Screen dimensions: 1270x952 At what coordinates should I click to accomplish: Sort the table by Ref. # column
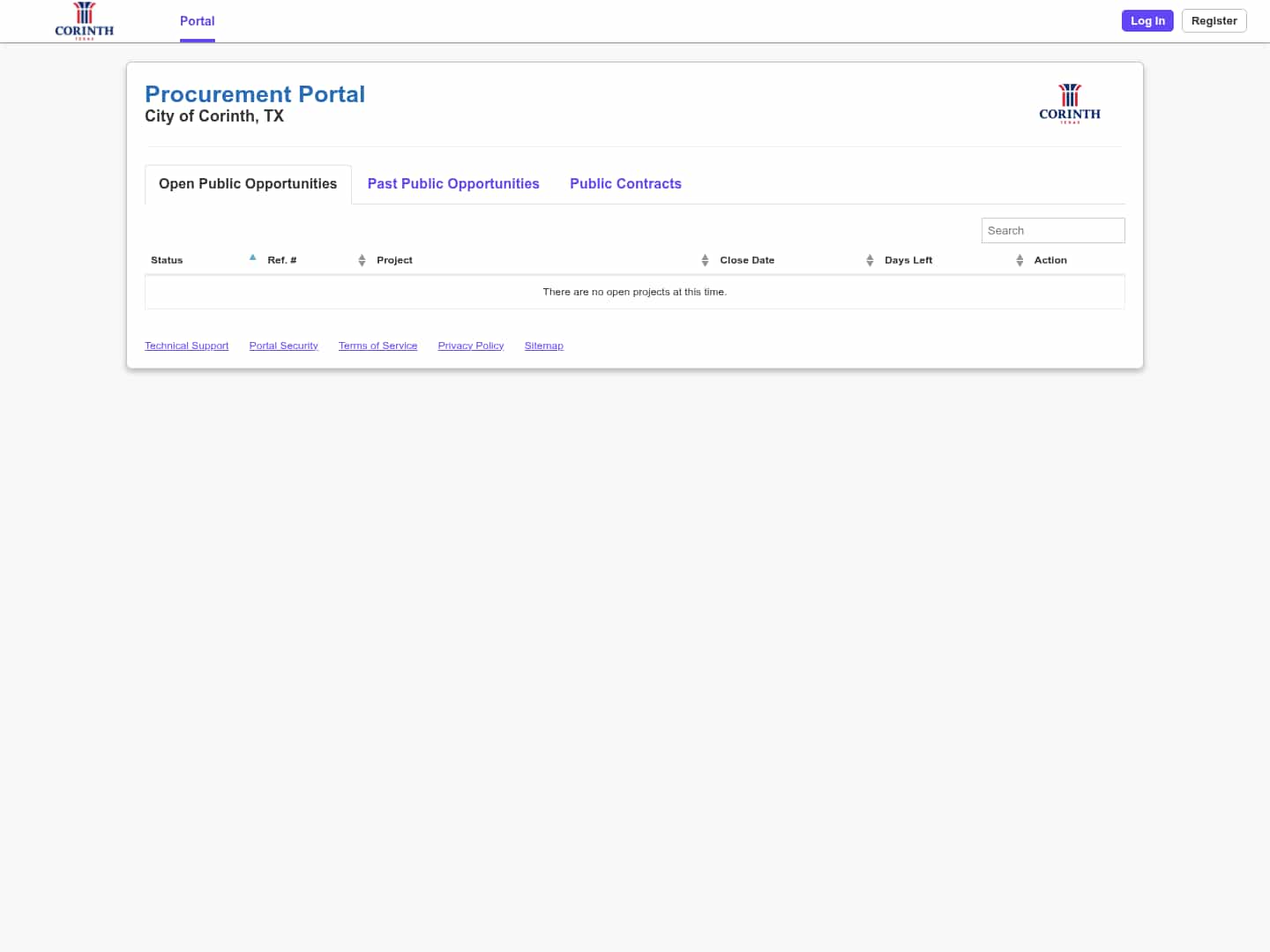tap(316, 260)
